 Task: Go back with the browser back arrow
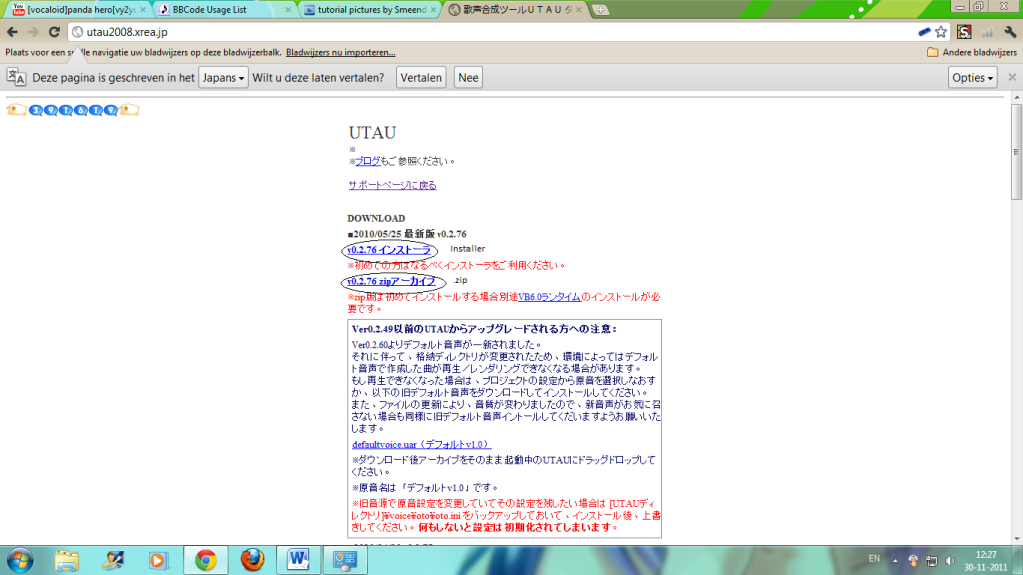pyautogui.click(x=12, y=31)
